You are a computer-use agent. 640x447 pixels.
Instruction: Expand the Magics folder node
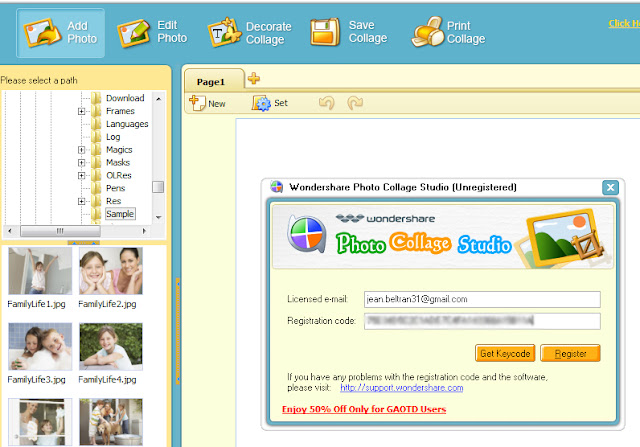(82, 150)
